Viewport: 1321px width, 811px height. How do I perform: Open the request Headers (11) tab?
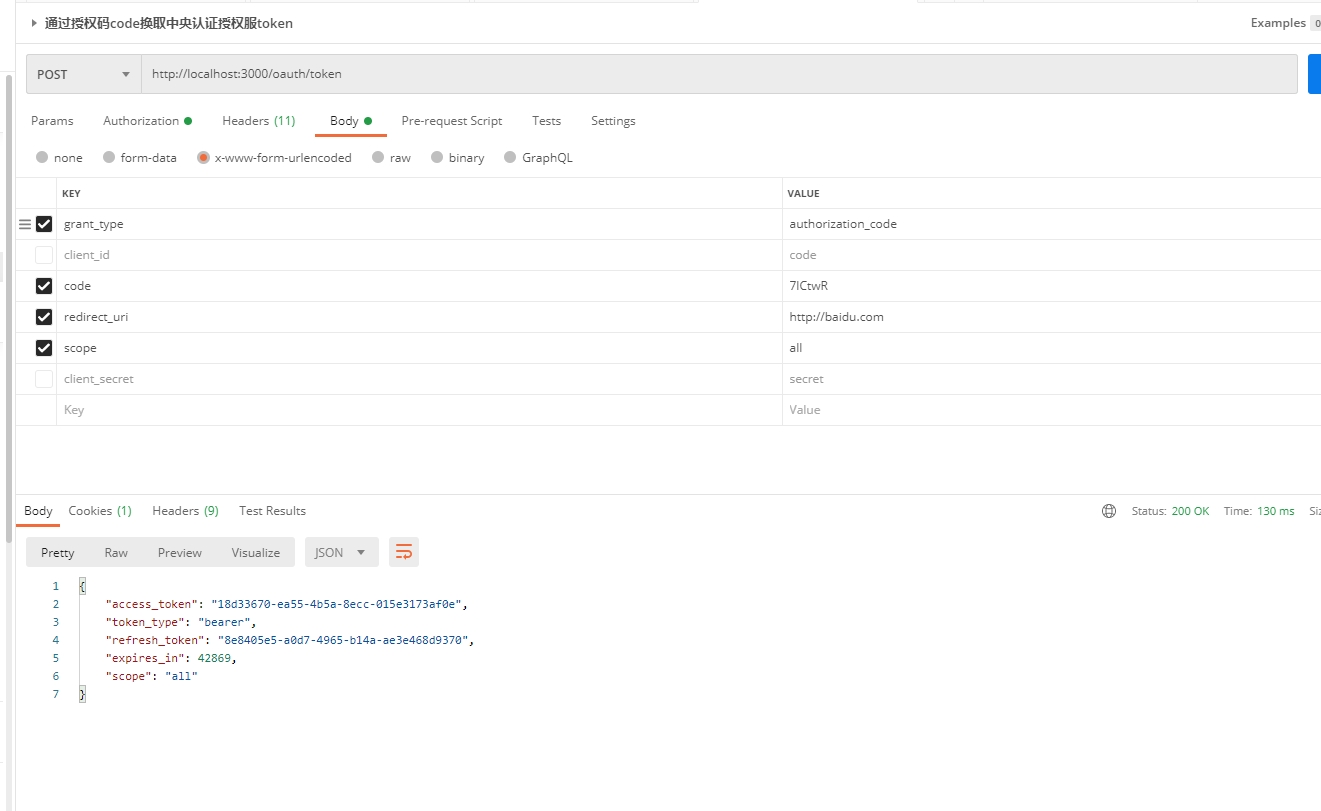(x=258, y=121)
